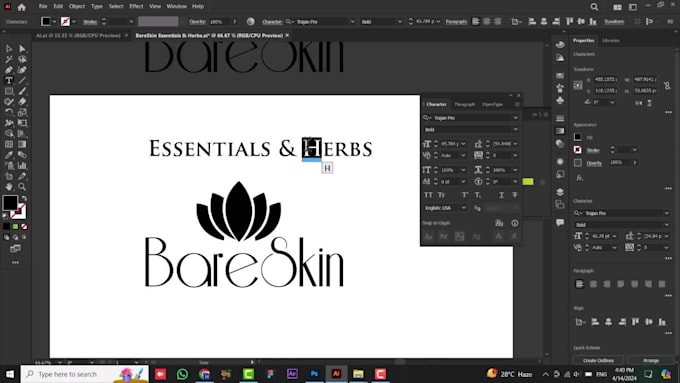Viewport: 680px width, 383px height.
Task: Click large fill swatch in toolbar
Action: point(10,203)
